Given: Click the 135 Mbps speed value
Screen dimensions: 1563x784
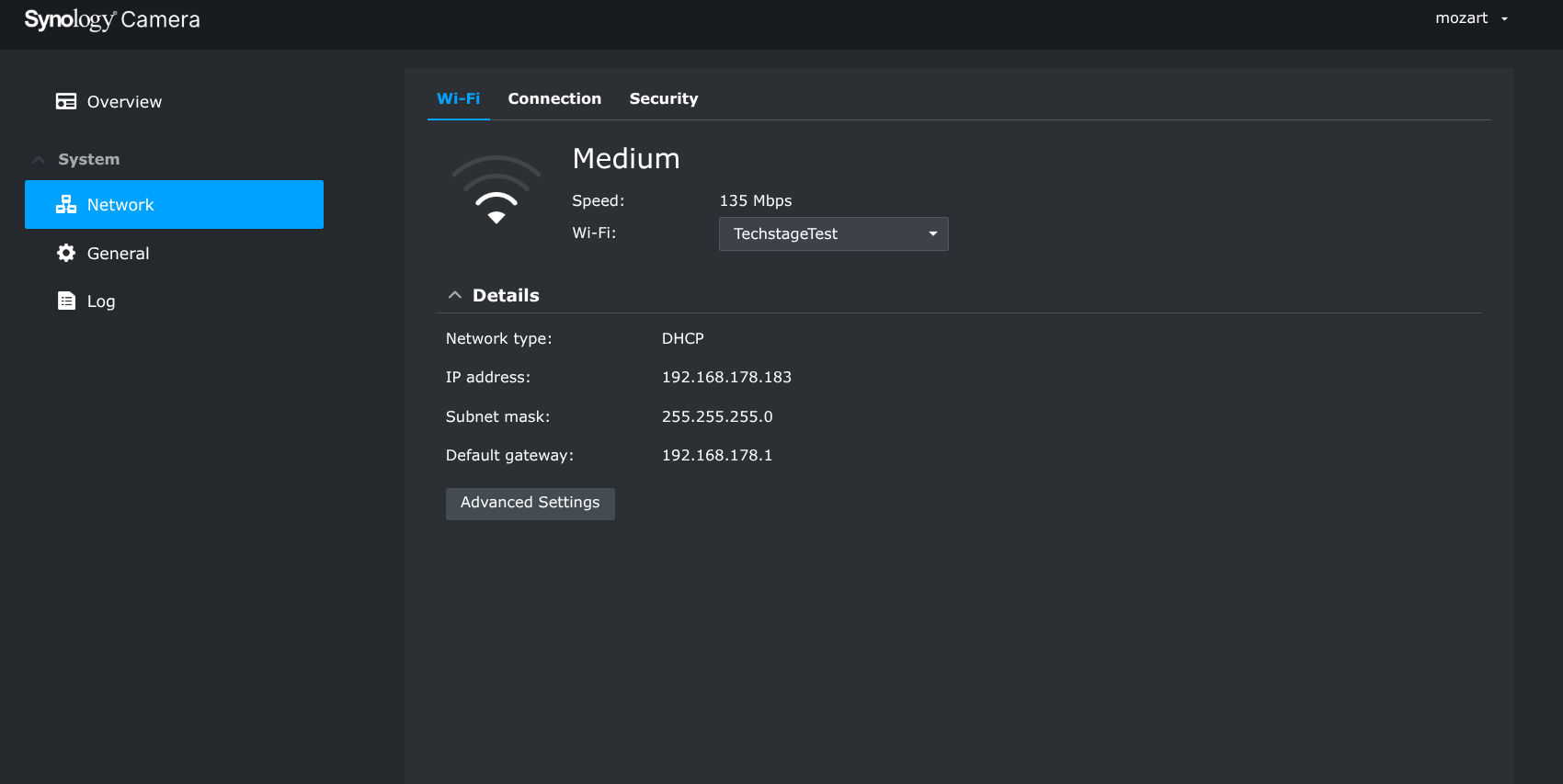Looking at the screenshot, I should click(755, 200).
